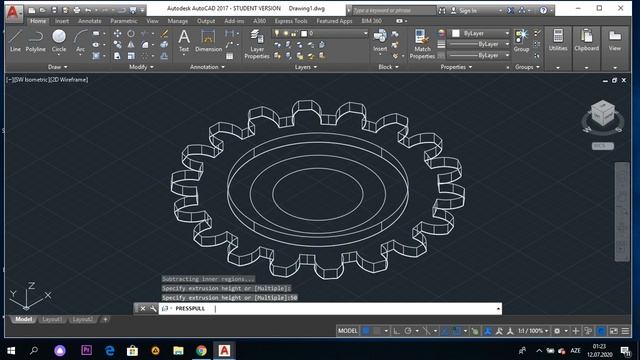The width and height of the screenshot is (640, 360).
Task: Toggle polar tracking in status bar
Action: [x=408, y=331]
